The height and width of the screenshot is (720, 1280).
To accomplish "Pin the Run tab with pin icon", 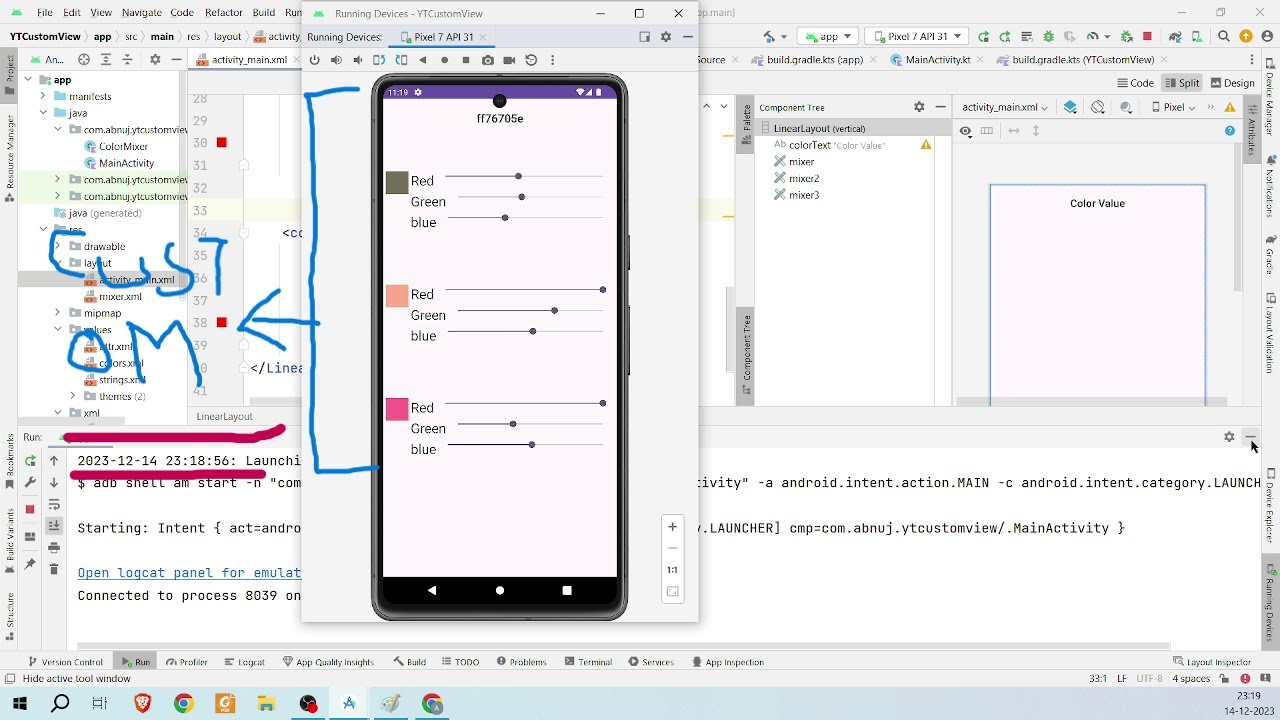I will (x=30, y=565).
